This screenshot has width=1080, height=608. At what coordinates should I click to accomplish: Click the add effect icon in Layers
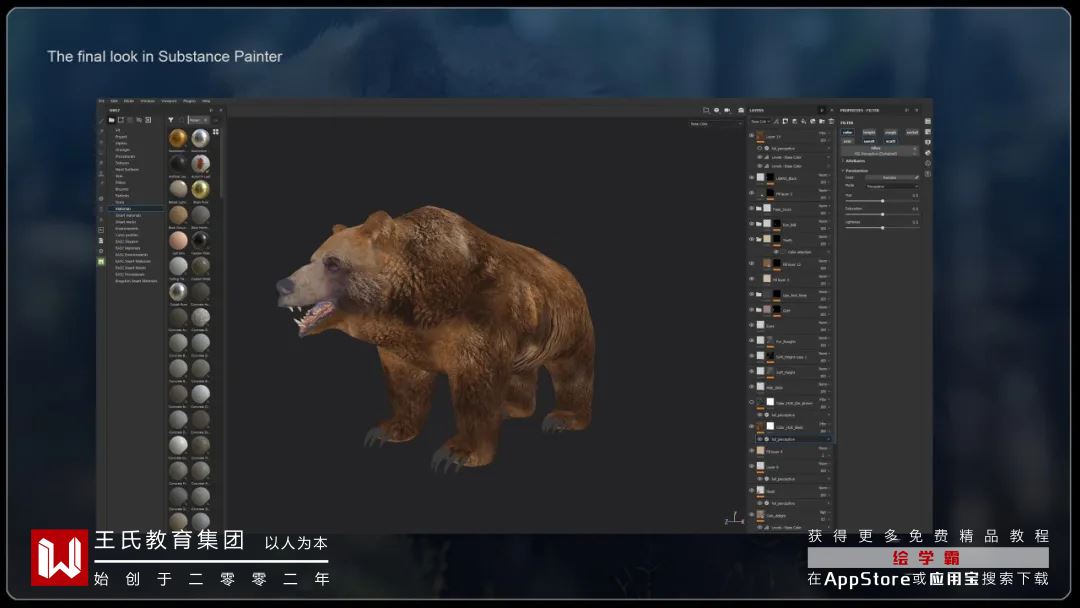click(776, 121)
